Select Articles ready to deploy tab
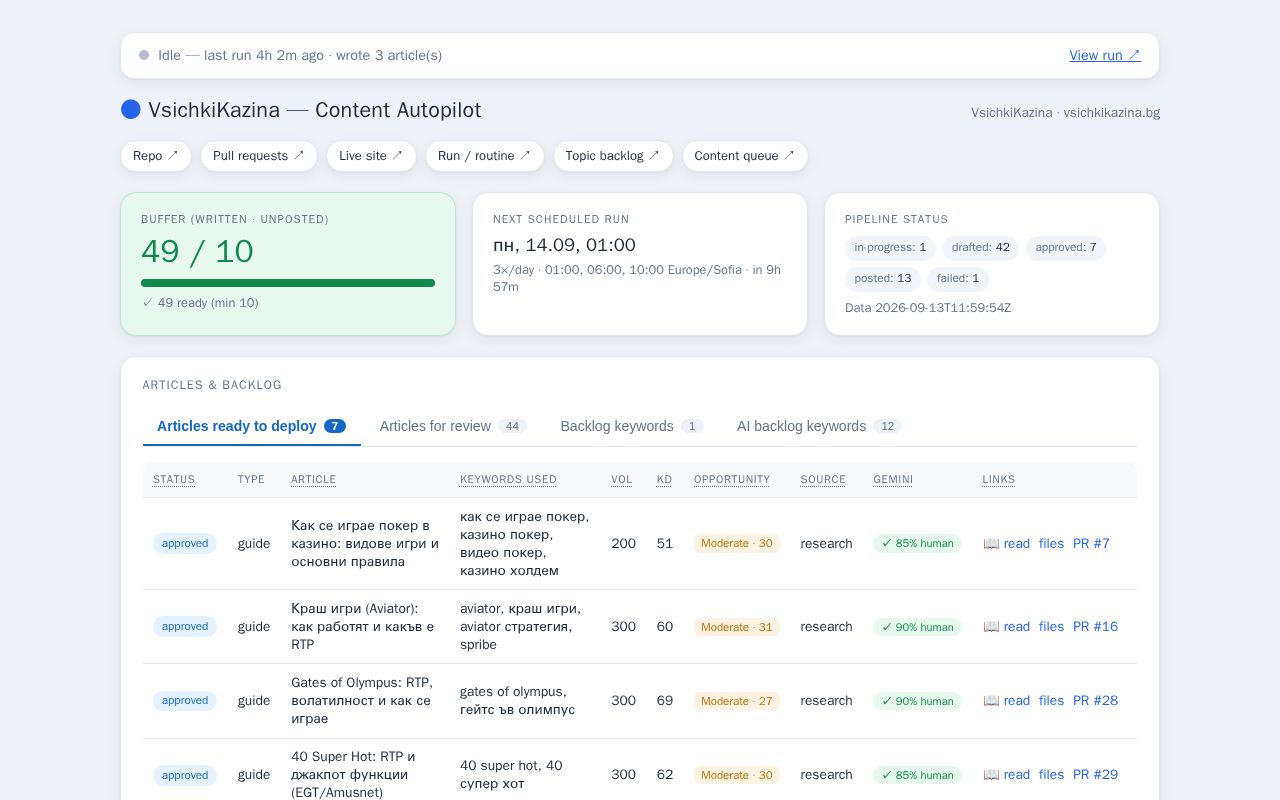The height and width of the screenshot is (800, 1280). pos(252,426)
